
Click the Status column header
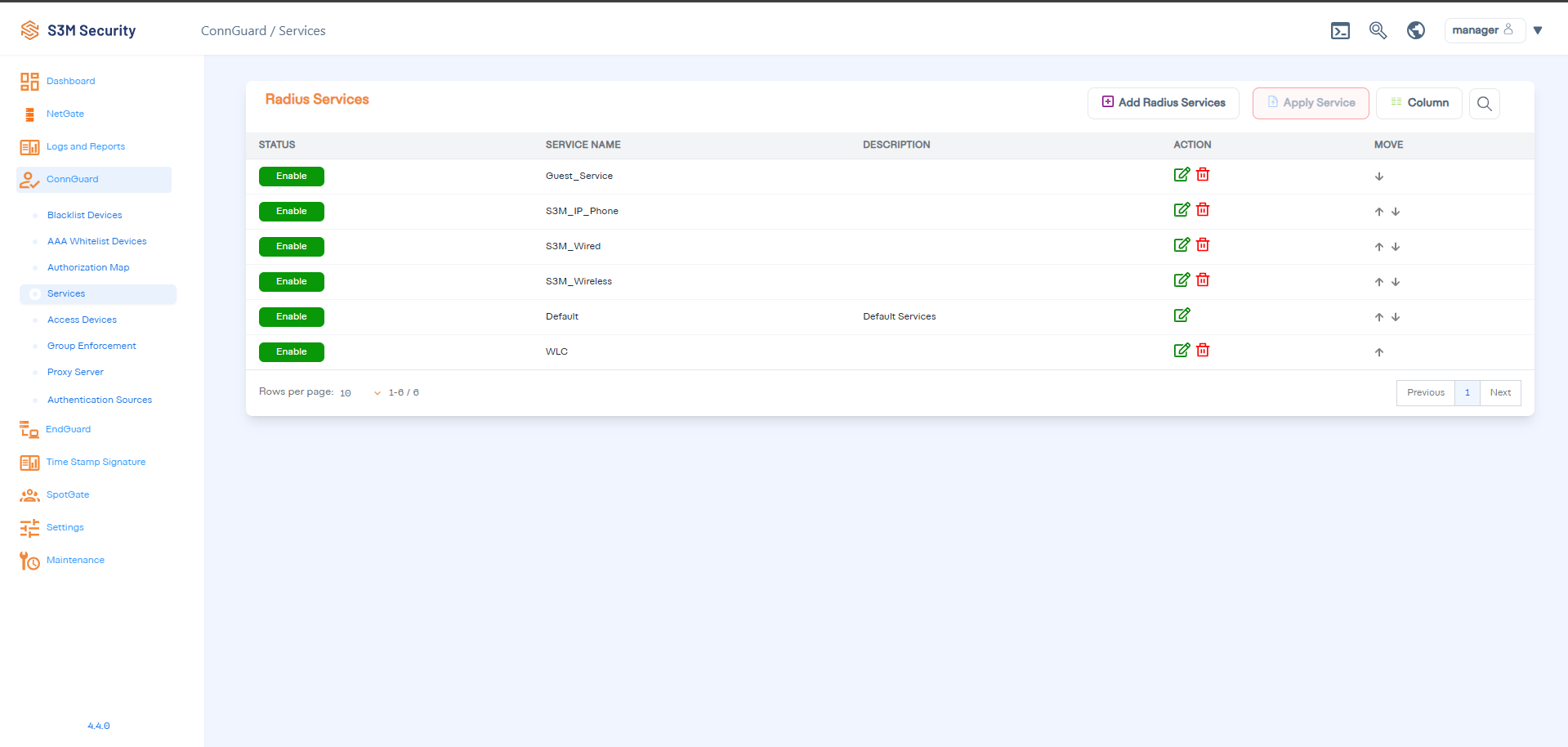(277, 145)
